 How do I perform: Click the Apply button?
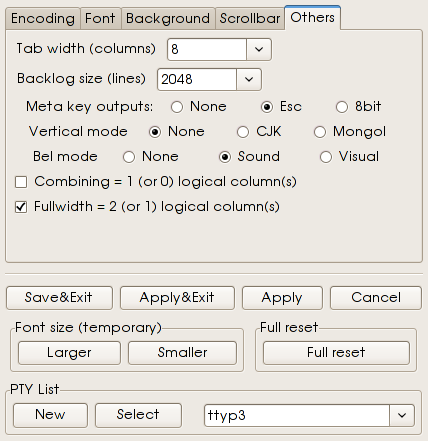tap(282, 298)
